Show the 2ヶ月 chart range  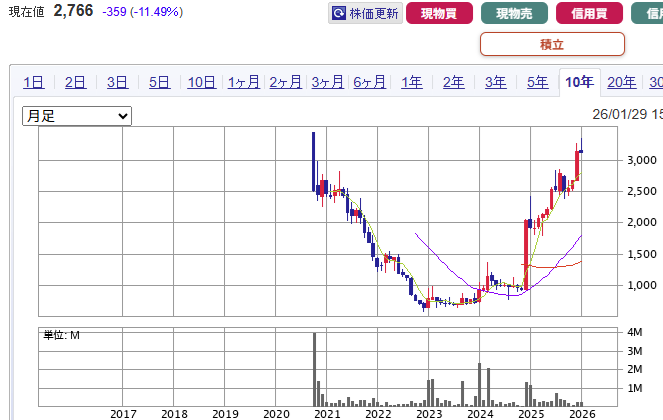pyautogui.click(x=286, y=83)
